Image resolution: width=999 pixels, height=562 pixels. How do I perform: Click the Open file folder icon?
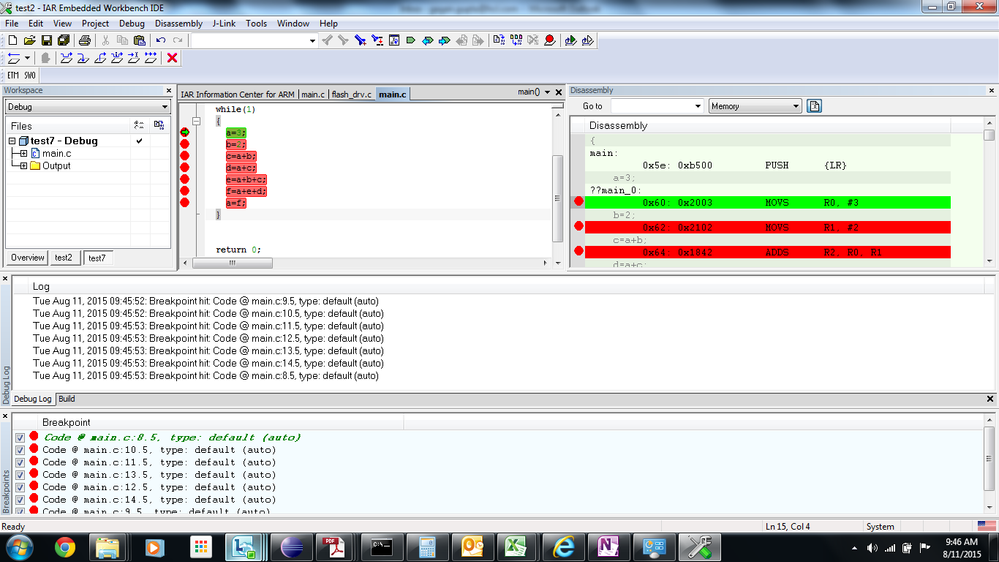pos(29,40)
